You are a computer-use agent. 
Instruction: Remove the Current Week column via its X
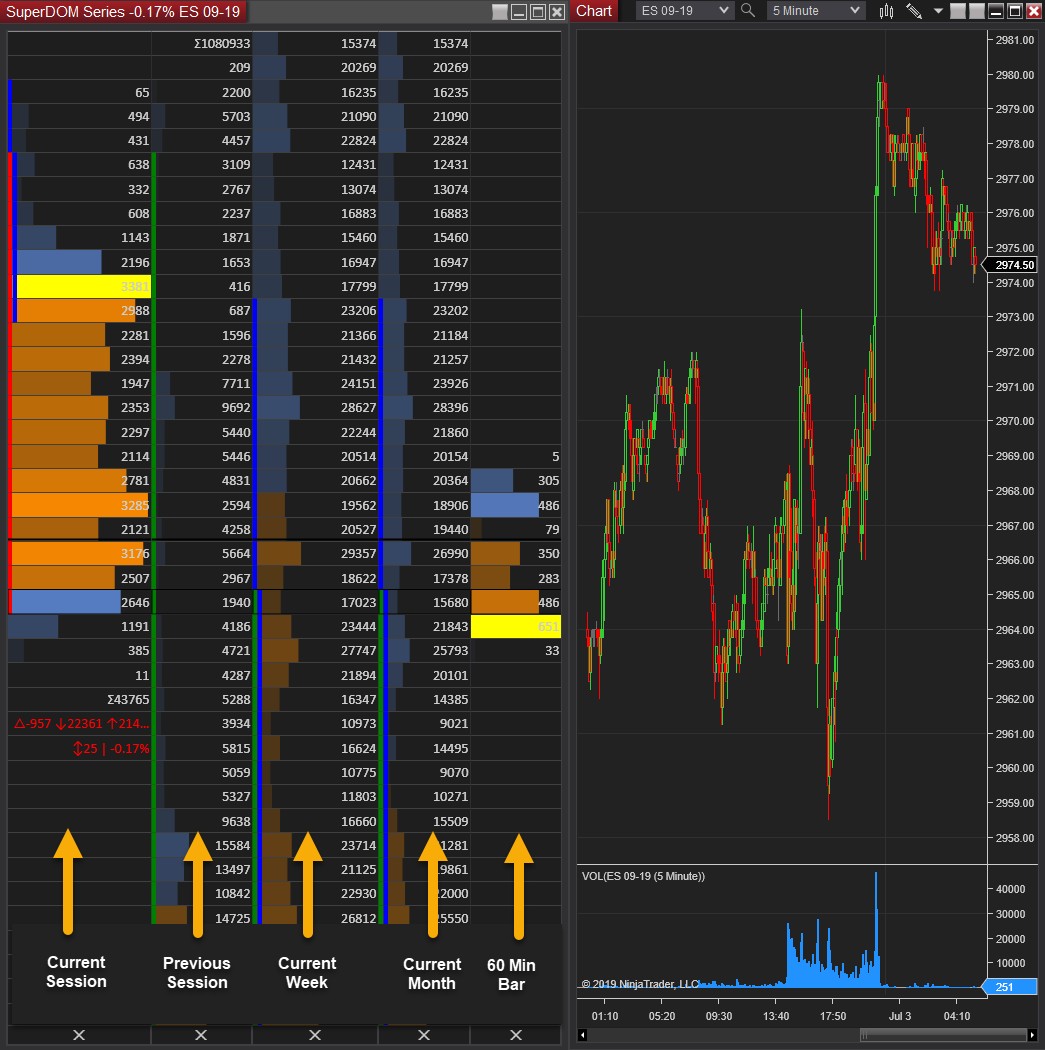(315, 1035)
